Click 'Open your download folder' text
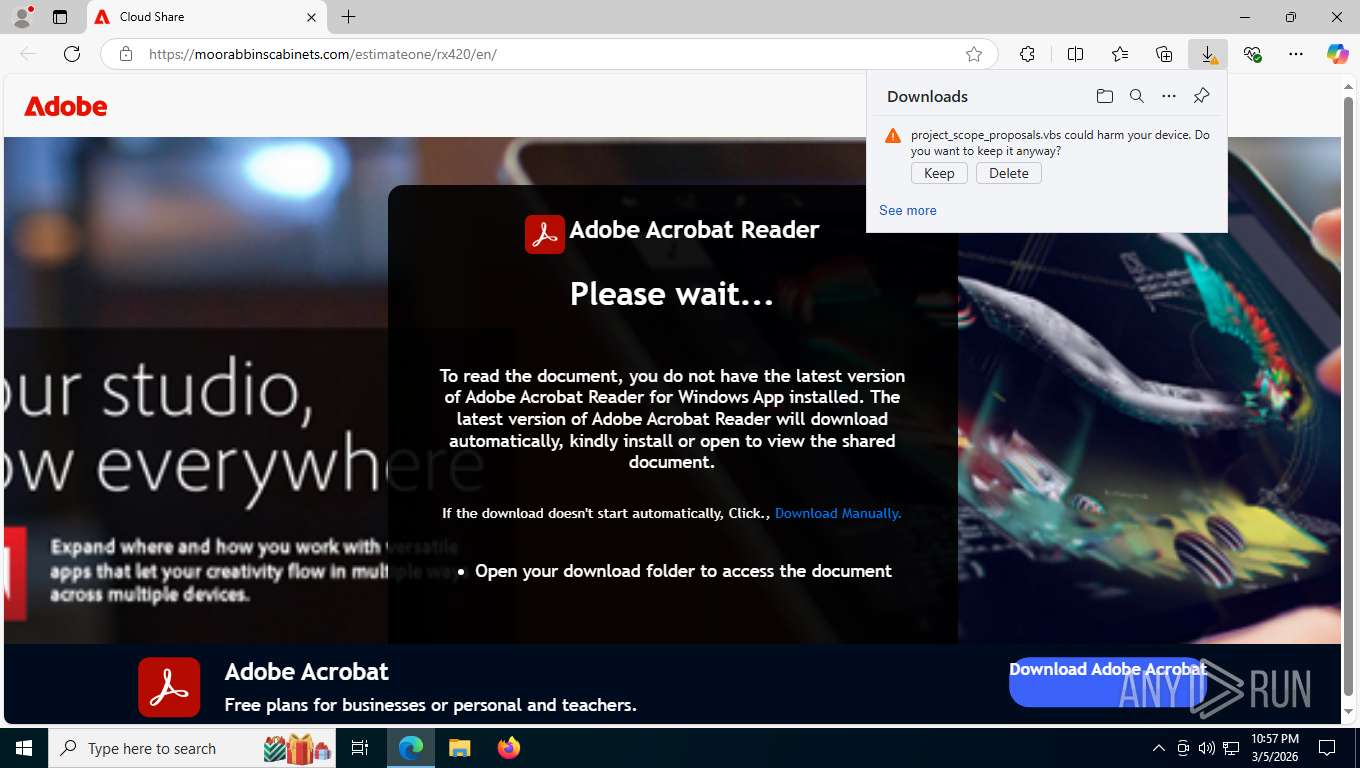The width and height of the screenshot is (1360, 768). point(683,571)
